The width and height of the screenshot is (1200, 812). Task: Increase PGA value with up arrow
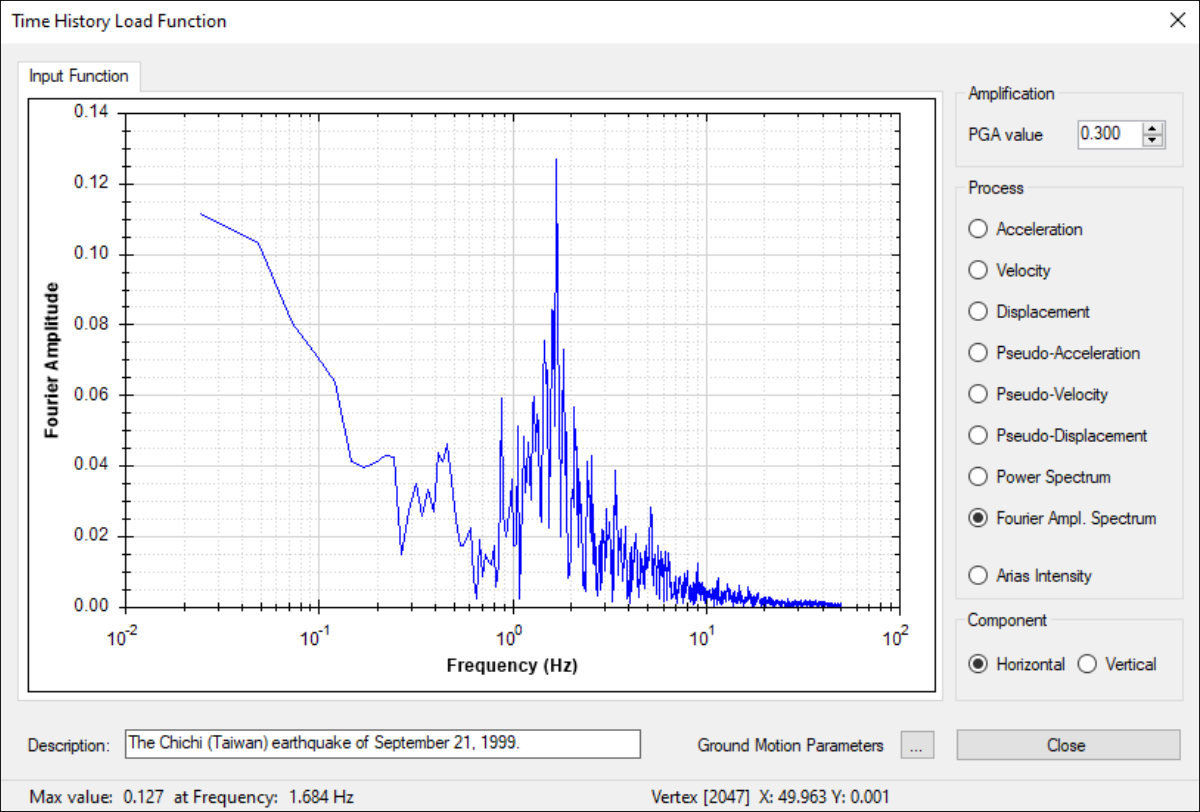click(x=1154, y=128)
